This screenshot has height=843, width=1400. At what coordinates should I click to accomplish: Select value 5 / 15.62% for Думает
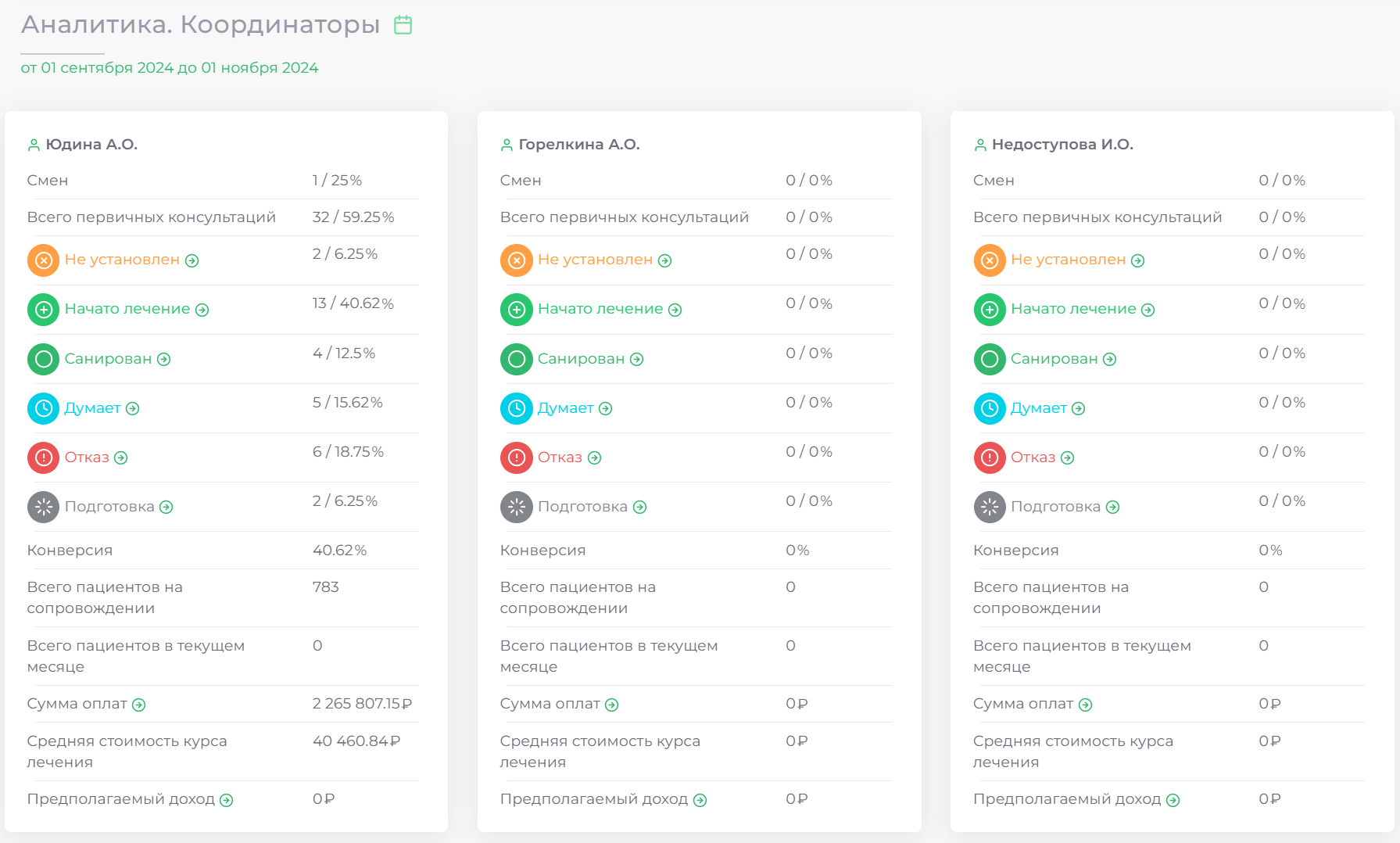click(x=348, y=403)
